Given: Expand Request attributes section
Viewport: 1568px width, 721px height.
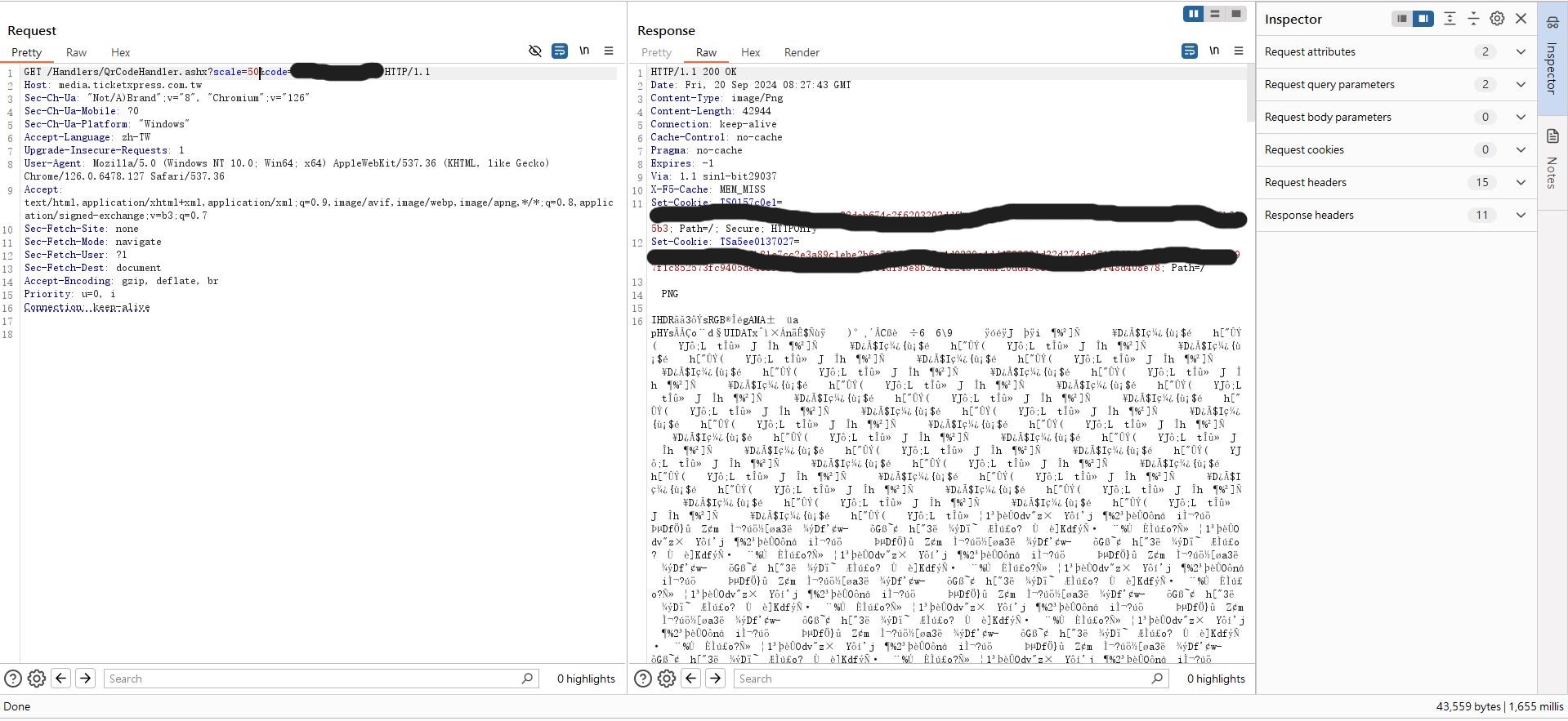Looking at the screenshot, I should [x=1396, y=51].
